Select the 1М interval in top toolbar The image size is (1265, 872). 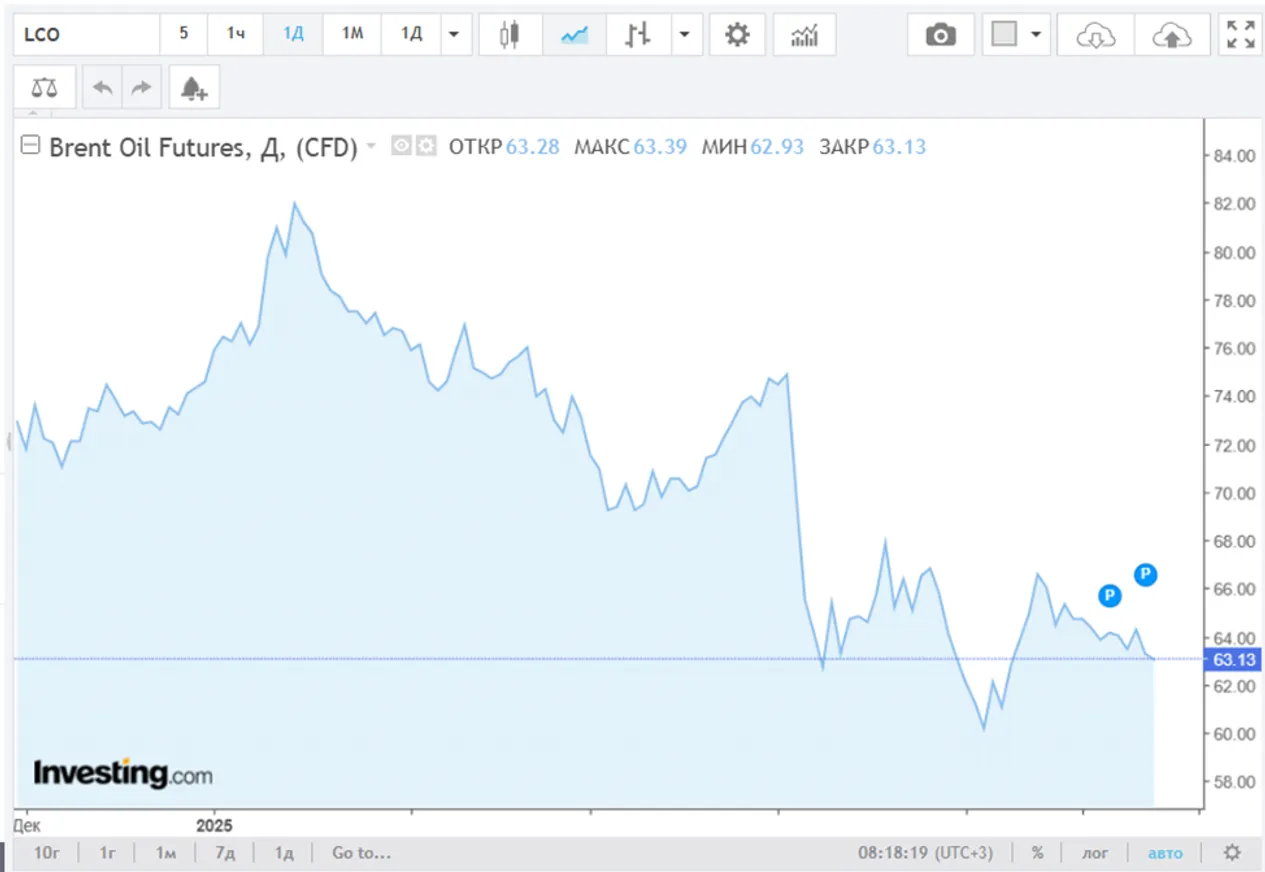(x=352, y=34)
